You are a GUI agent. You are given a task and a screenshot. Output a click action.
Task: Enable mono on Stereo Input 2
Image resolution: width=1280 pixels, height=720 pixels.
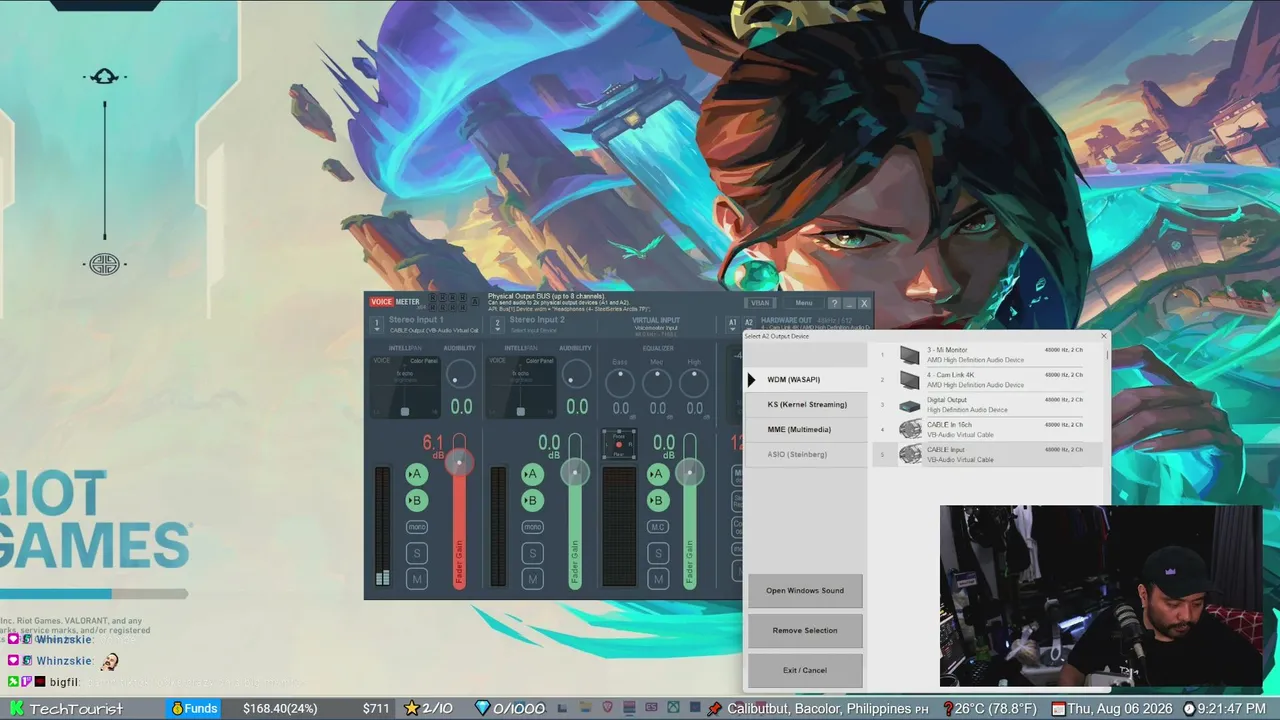[x=532, y=527]
